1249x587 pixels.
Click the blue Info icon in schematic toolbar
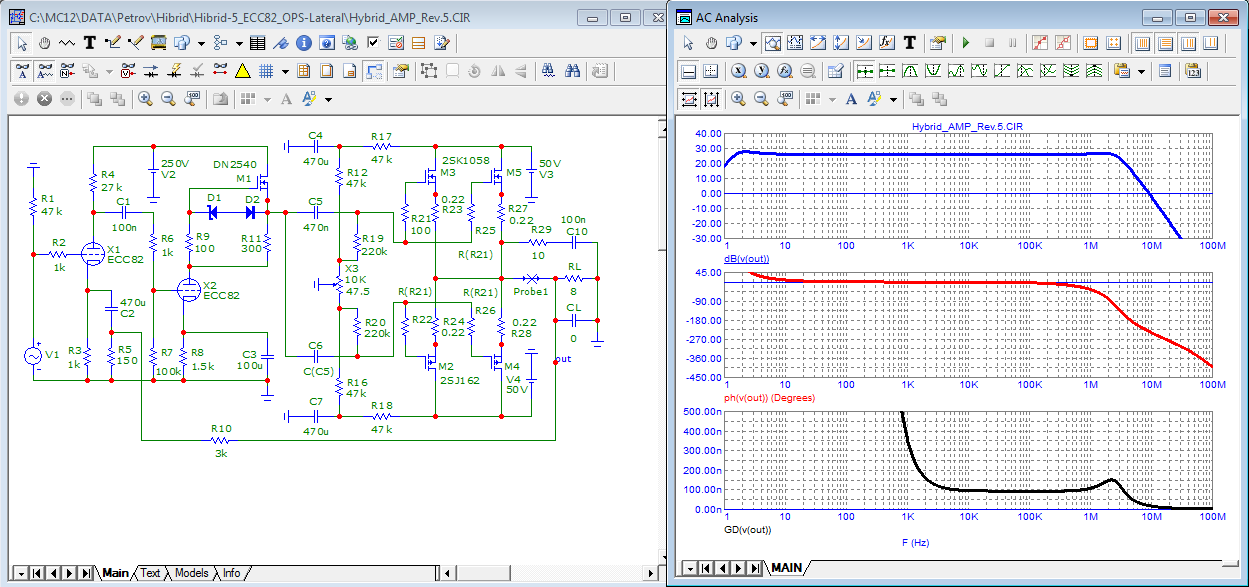304,43
